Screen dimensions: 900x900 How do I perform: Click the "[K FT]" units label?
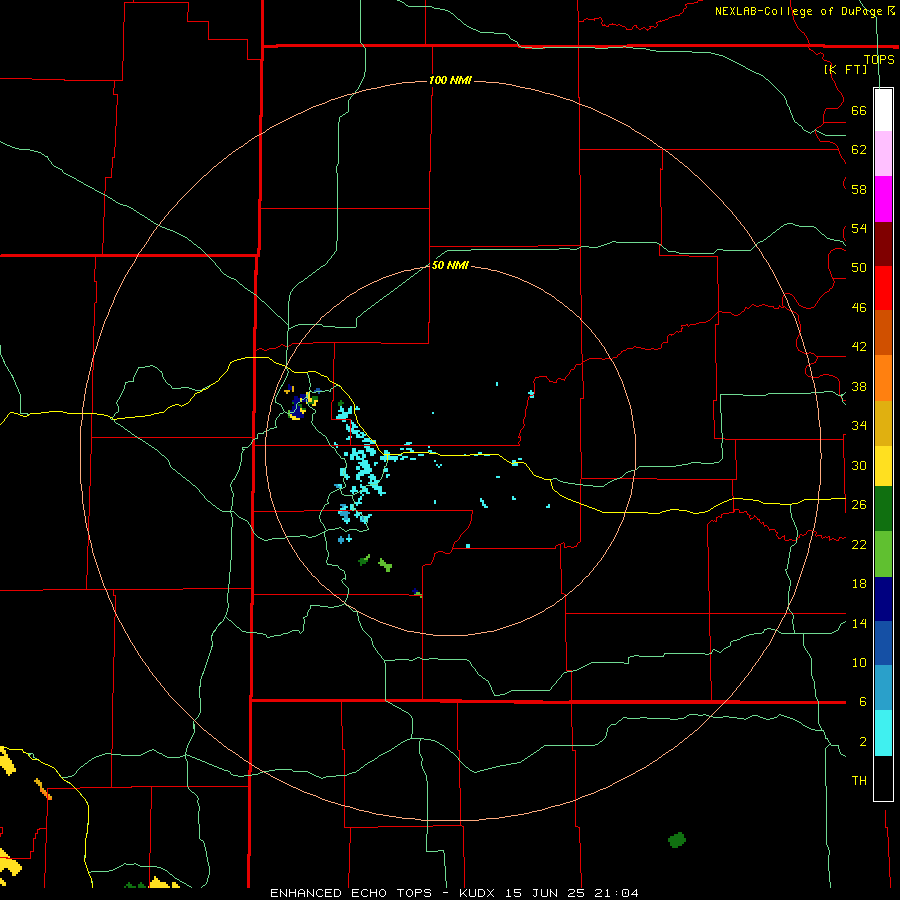[845, 69]
